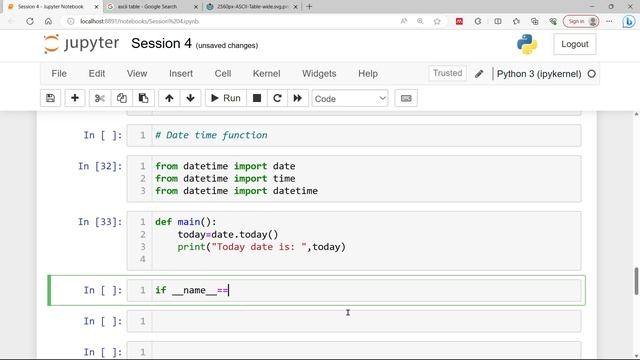Select the Session 4 Jupyter Notebook tab

click(50, 7)
